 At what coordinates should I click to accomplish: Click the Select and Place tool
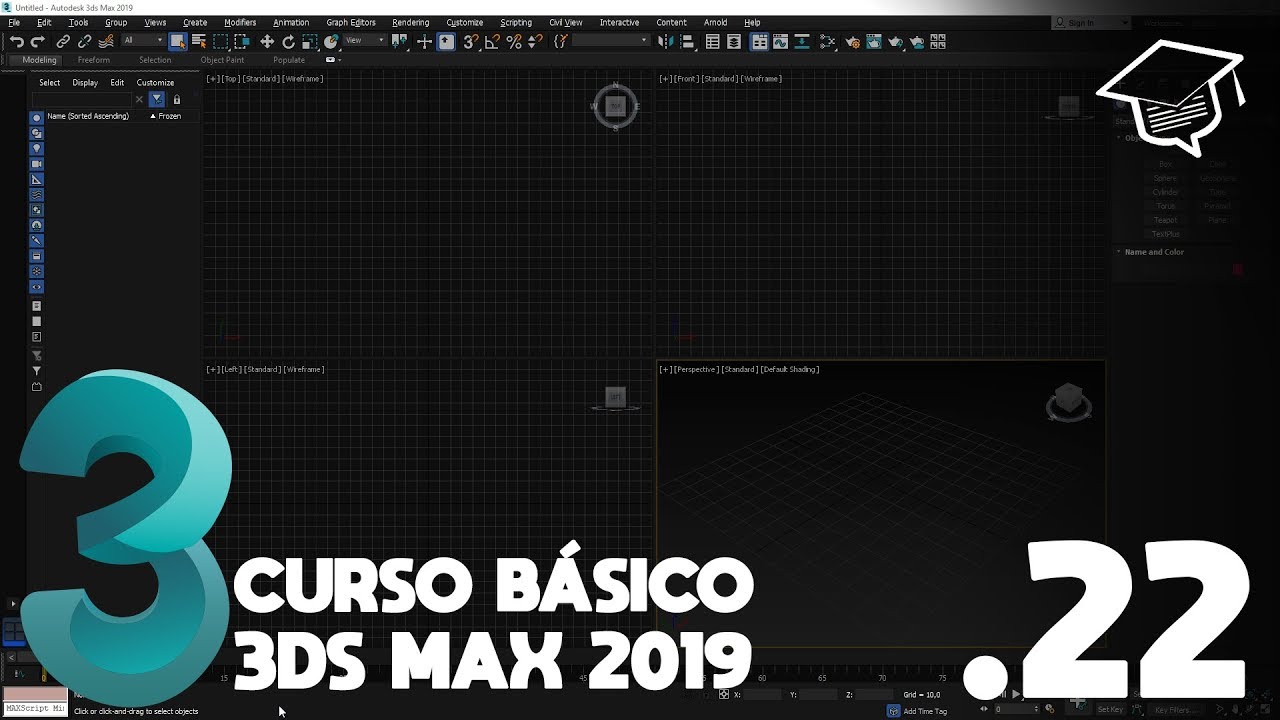[x=331, y=41]
